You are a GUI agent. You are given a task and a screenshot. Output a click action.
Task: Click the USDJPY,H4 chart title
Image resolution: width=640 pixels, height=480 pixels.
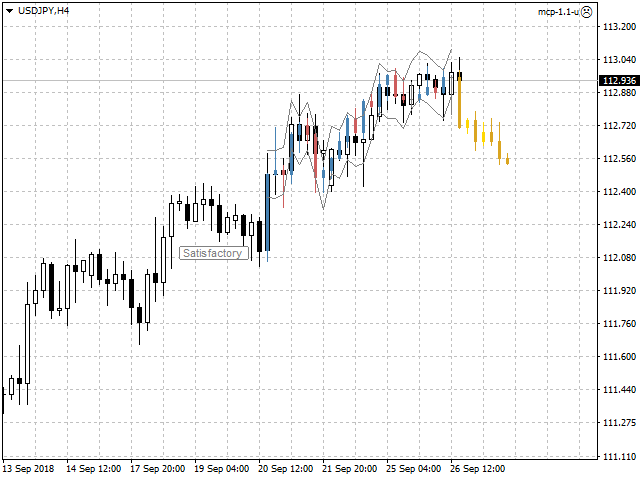(x=43, y=10)
